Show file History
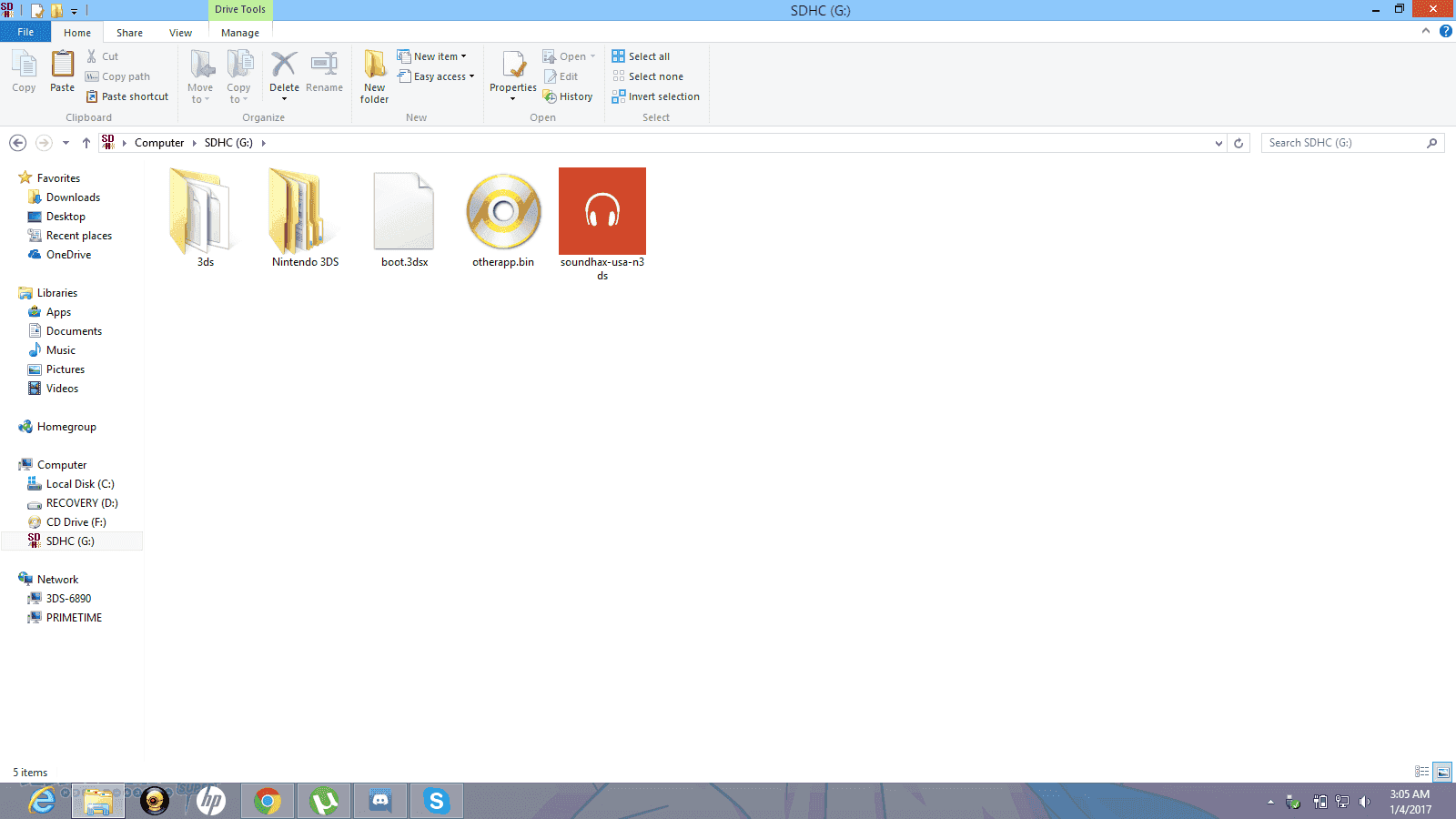The width and height of the screenshot is (1456, 819). coord(568,96)
